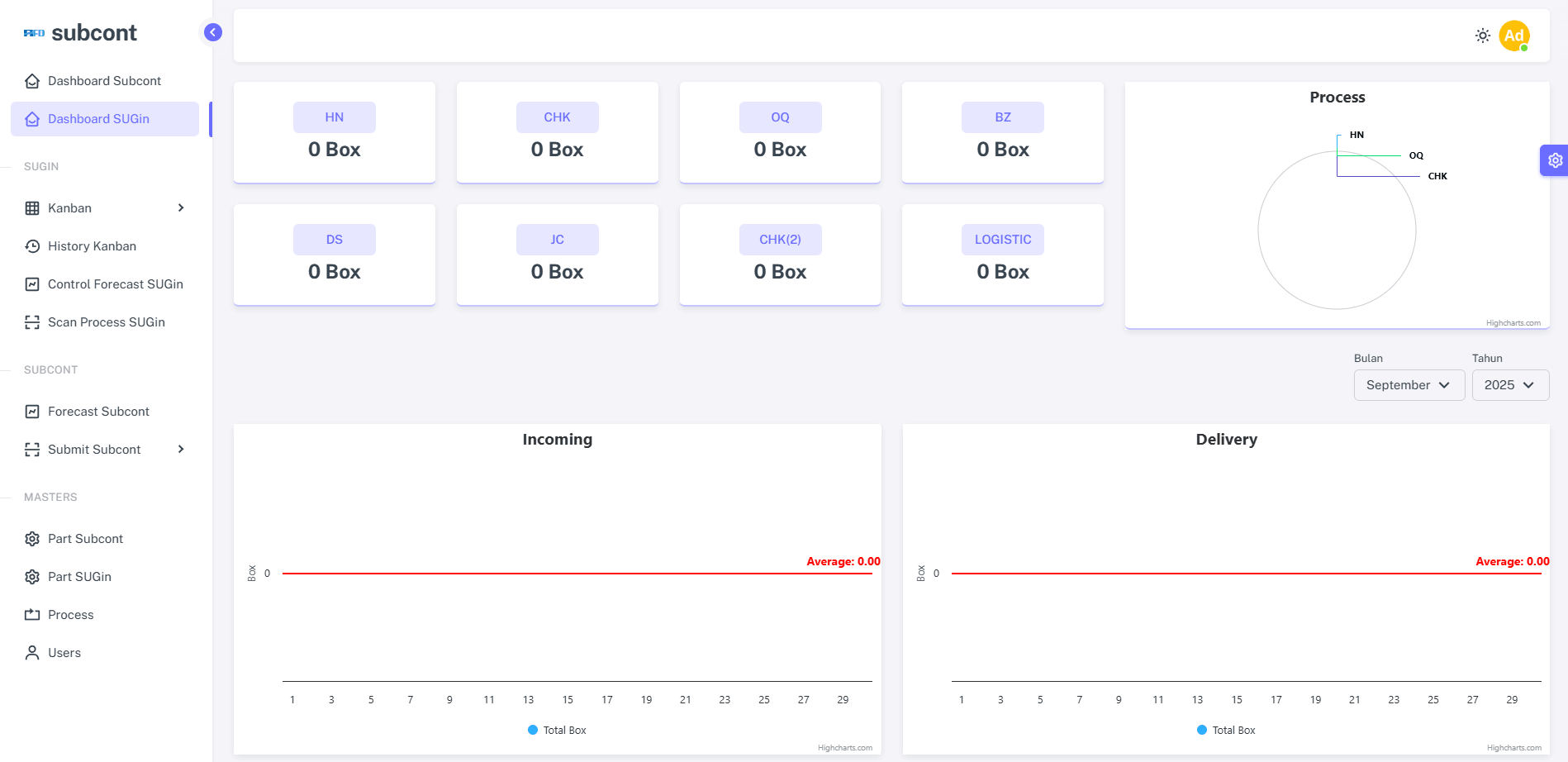This screenshot has width=1568, height=762.
Task: Go to Dashboard Subcont menu item
Action: tap(105, 81)
